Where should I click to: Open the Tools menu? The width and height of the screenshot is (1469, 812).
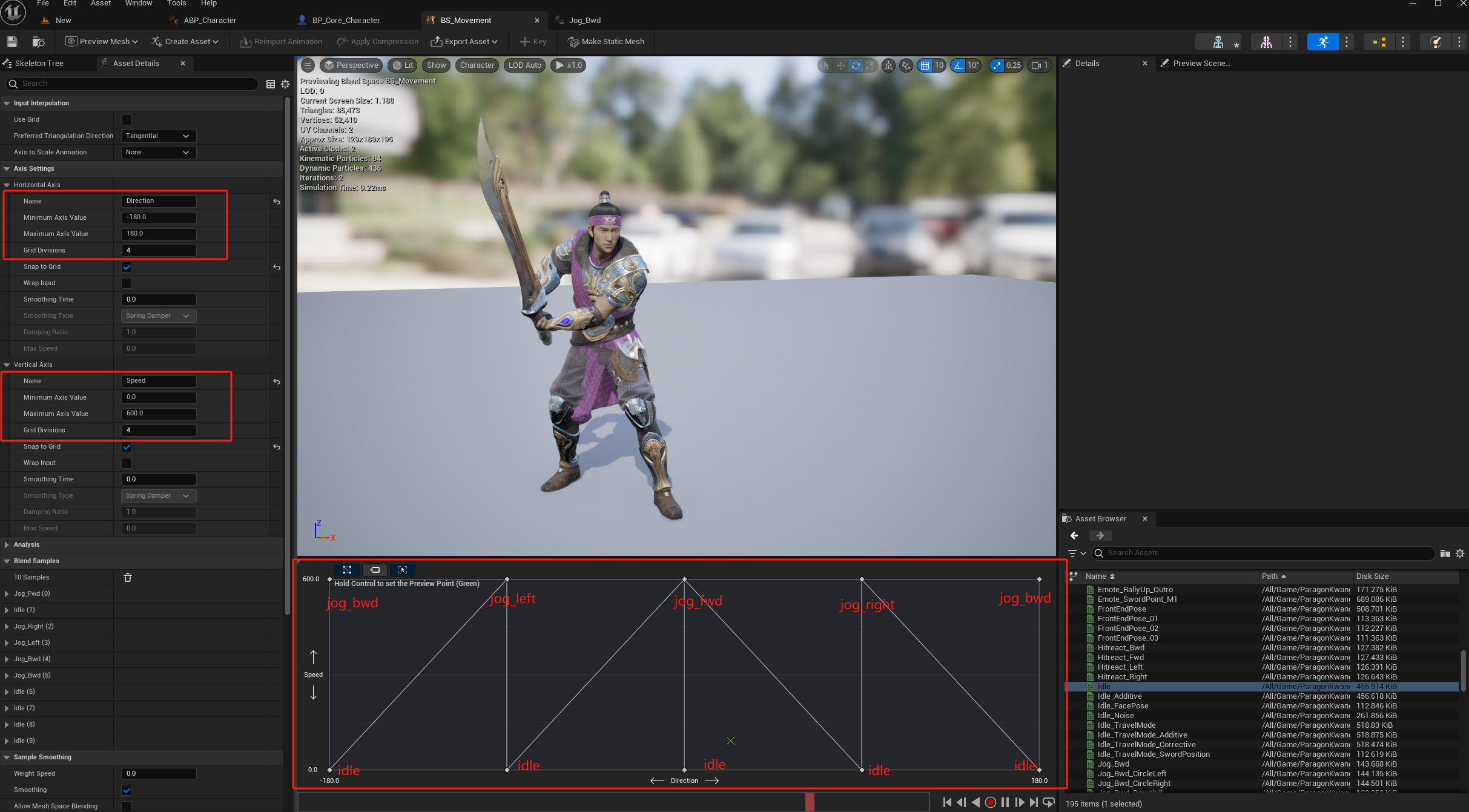tap(176, 4)
